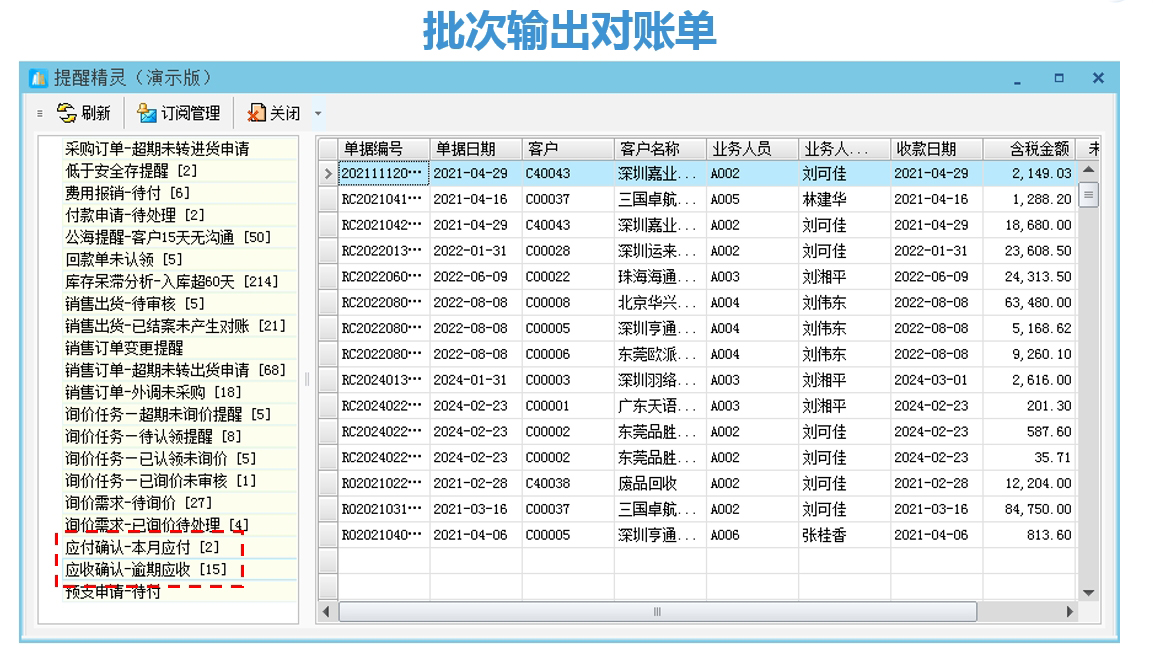Open 订阅管理 subscription management
This screenshot has width=1156, height=668.
(x=179, y=113)
